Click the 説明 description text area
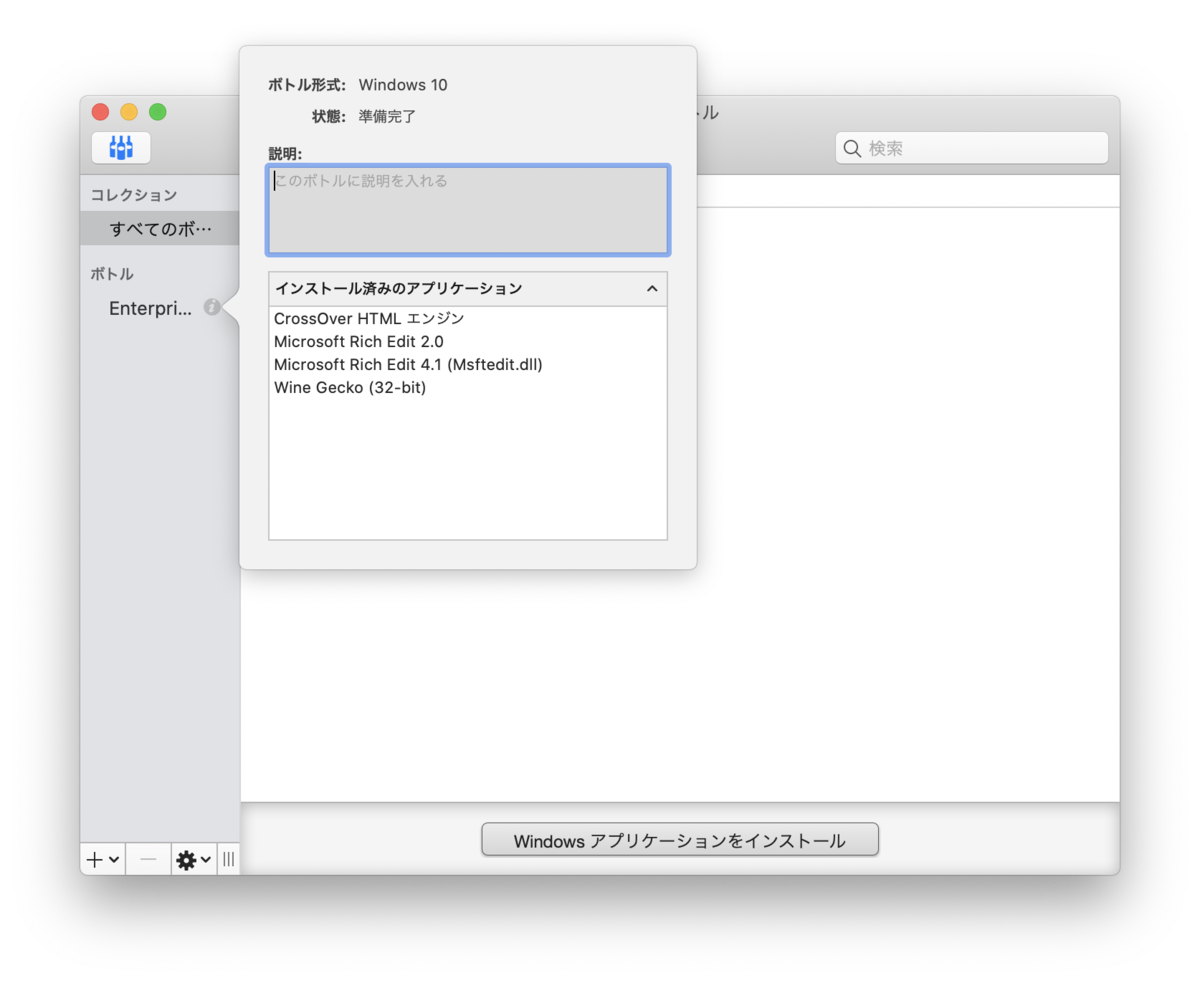This screenshot has width=1200, height=981. tap(468, 210)
